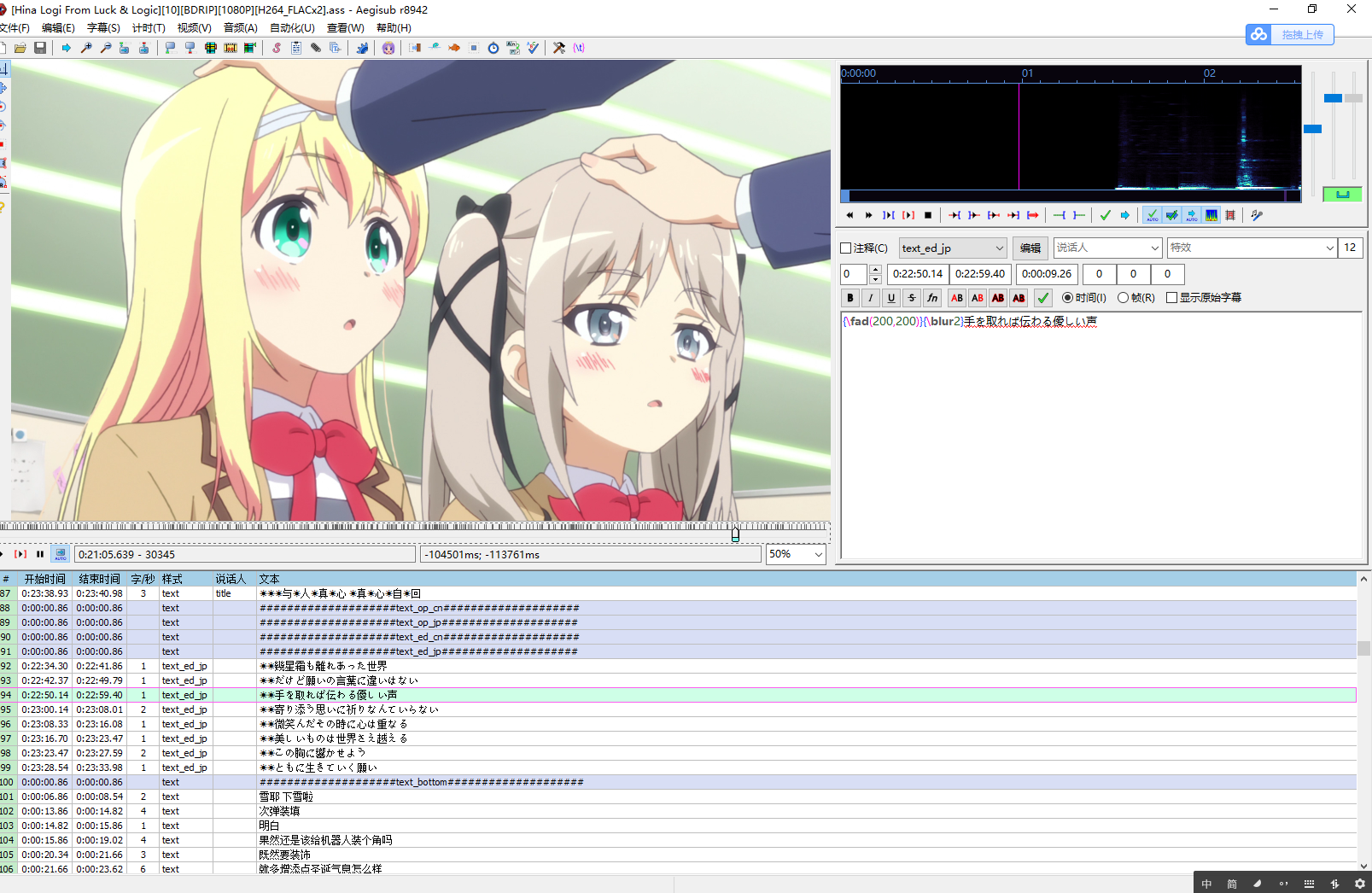Open the 视频(V) menu
Screen dimensions: 1372x893
coord(194,28)
